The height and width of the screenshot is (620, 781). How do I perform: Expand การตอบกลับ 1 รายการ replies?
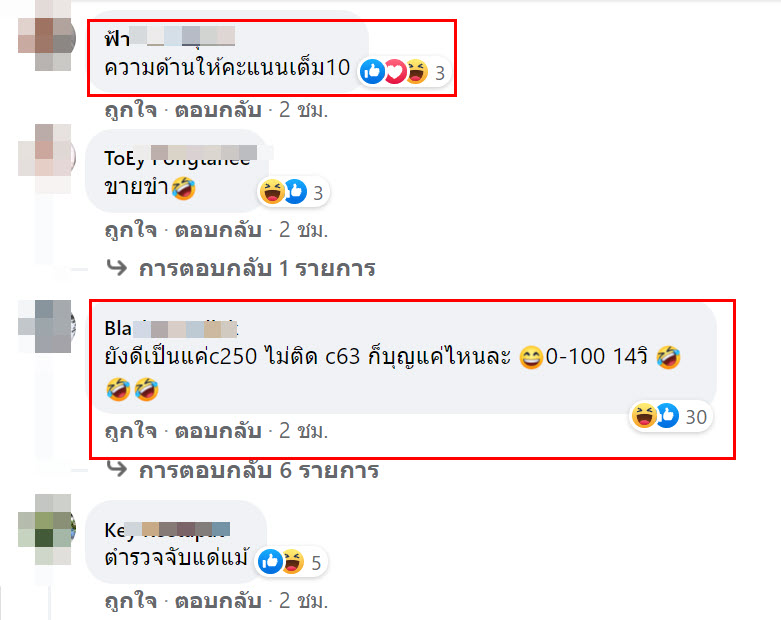click(257, 268)
